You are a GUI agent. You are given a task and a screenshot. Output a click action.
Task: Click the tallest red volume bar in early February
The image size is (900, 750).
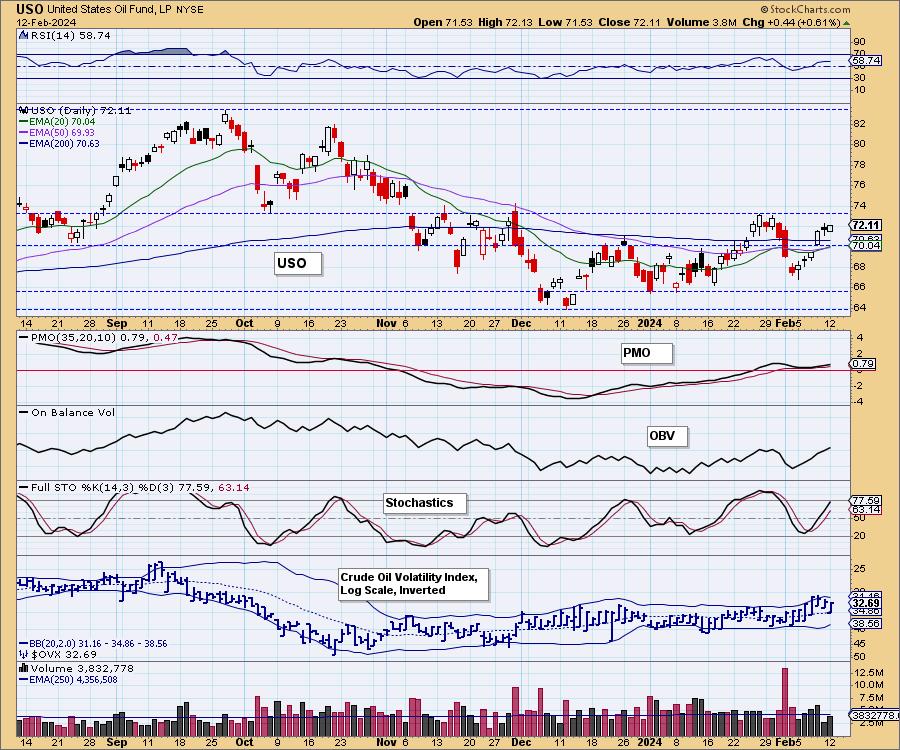pos(785,702)
